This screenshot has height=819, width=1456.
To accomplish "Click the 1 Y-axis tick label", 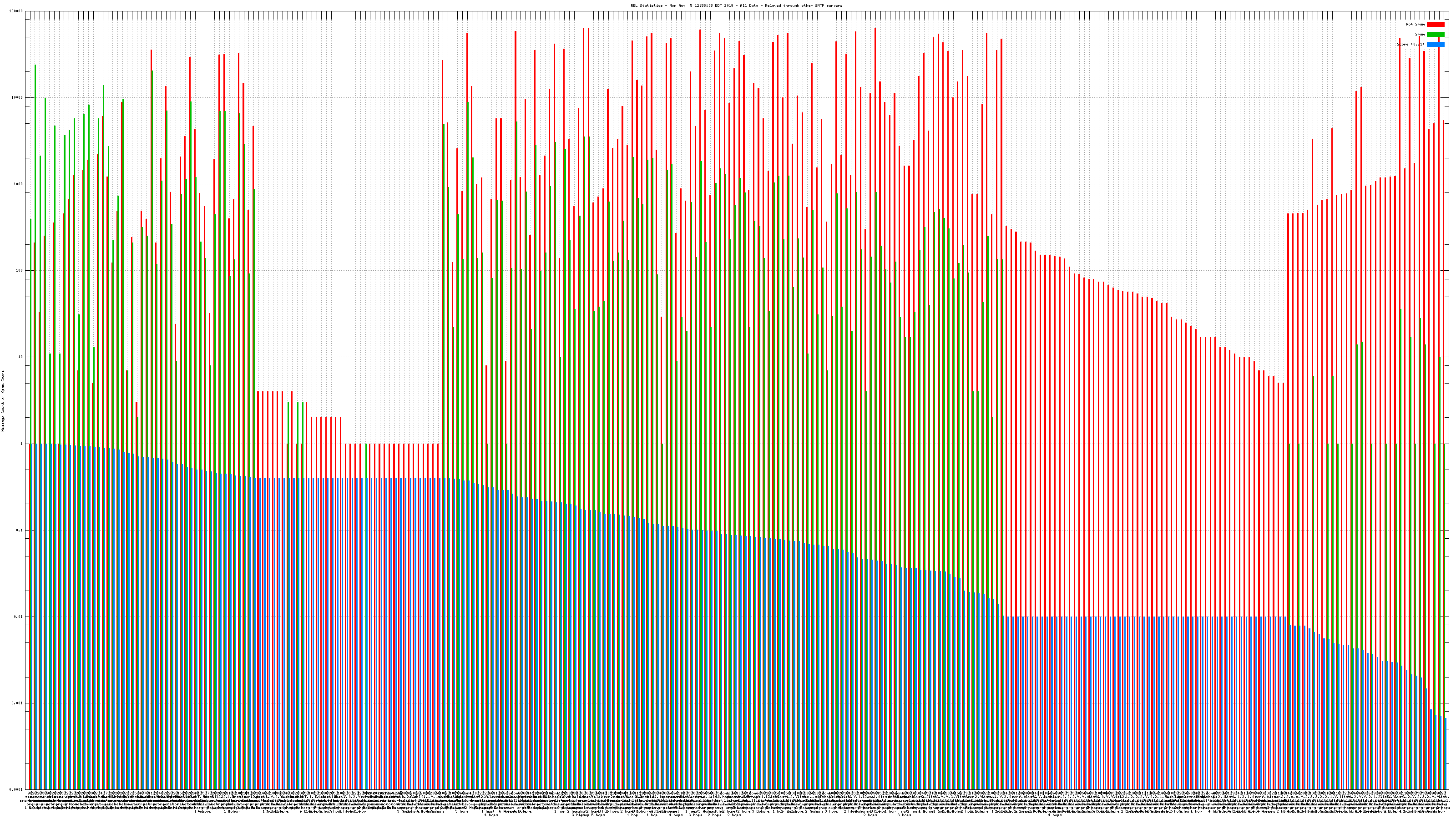I will [22, 444].
